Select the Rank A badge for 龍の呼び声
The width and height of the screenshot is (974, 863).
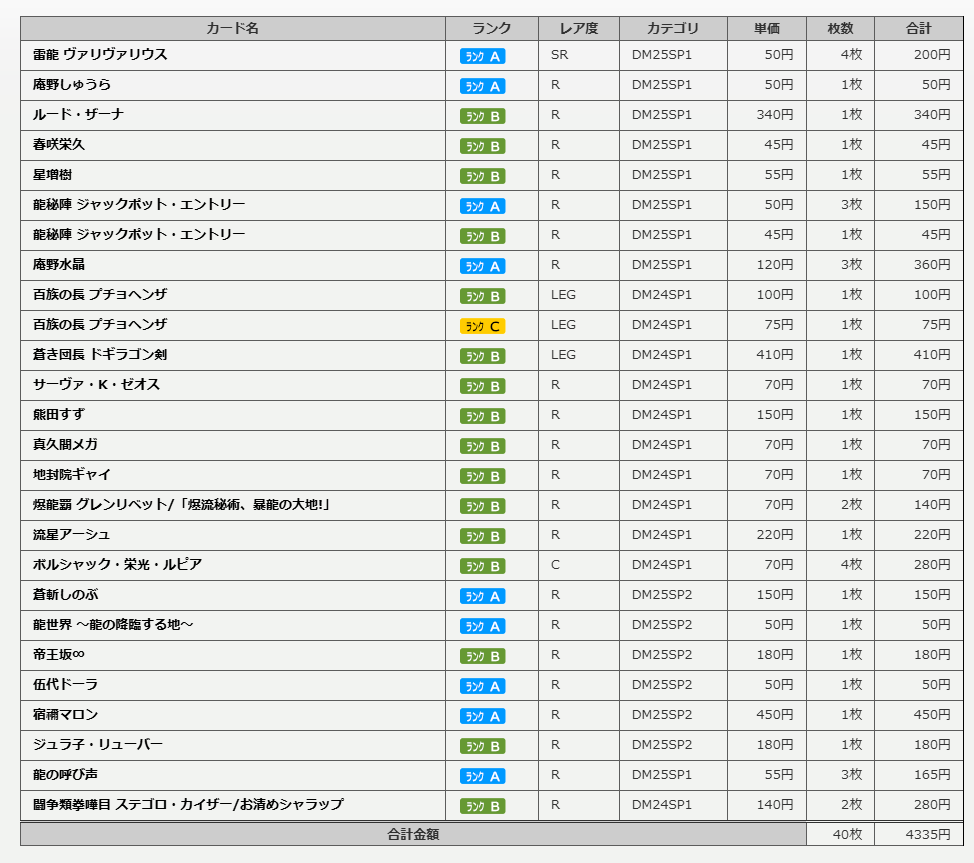pos(483,776)
